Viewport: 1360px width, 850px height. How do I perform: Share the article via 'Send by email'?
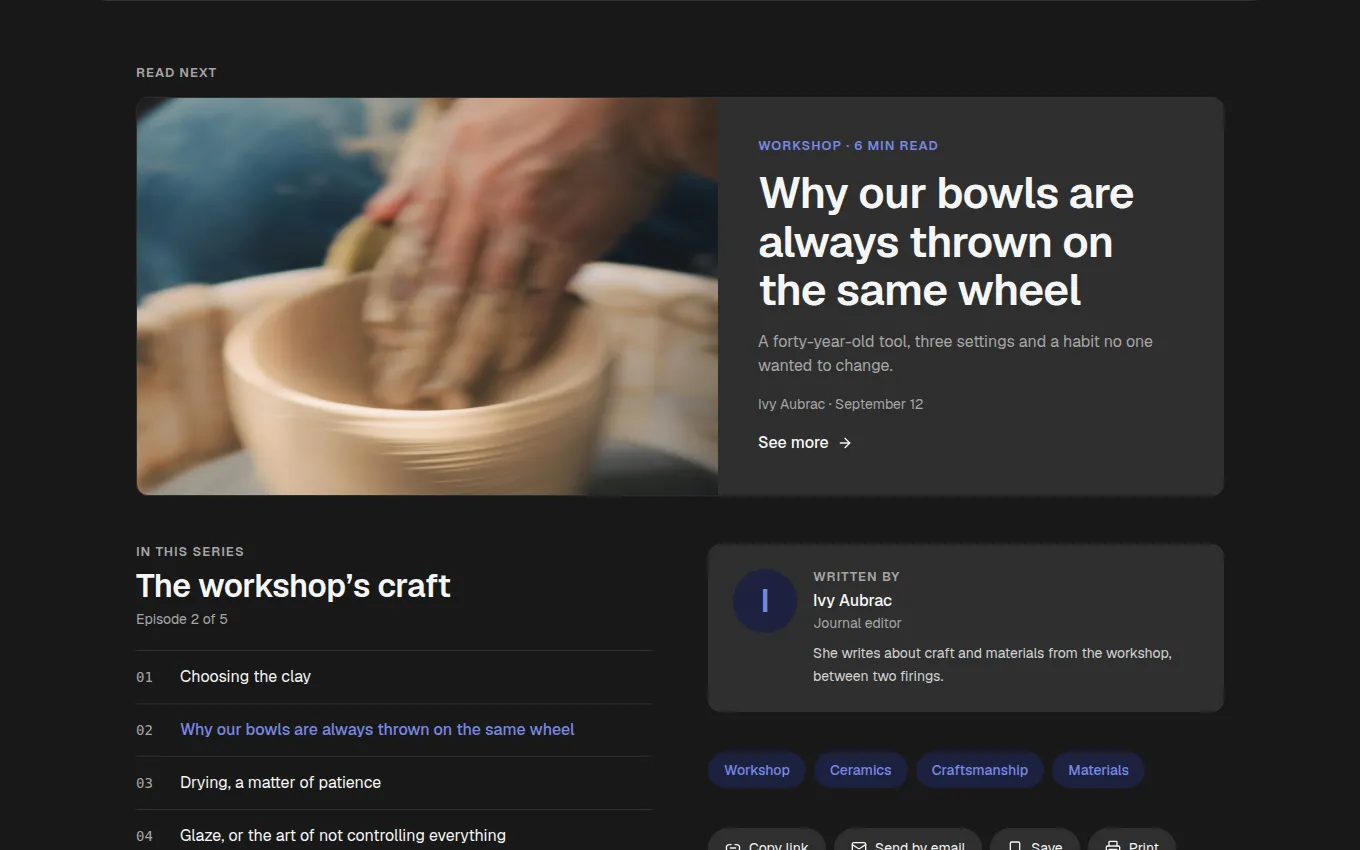click(908, 840)
